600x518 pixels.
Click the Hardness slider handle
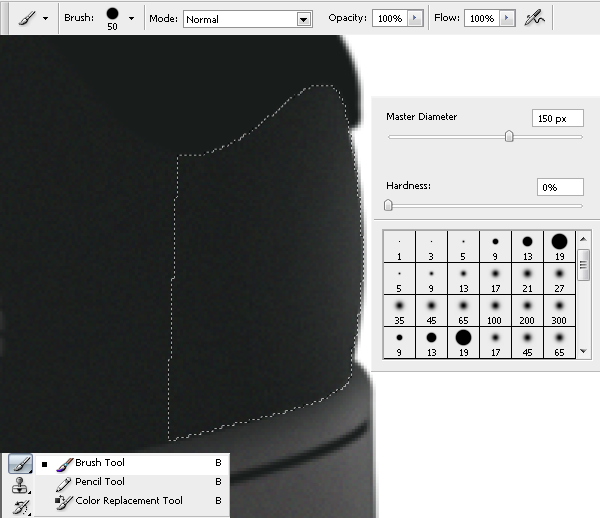[388, 205]
